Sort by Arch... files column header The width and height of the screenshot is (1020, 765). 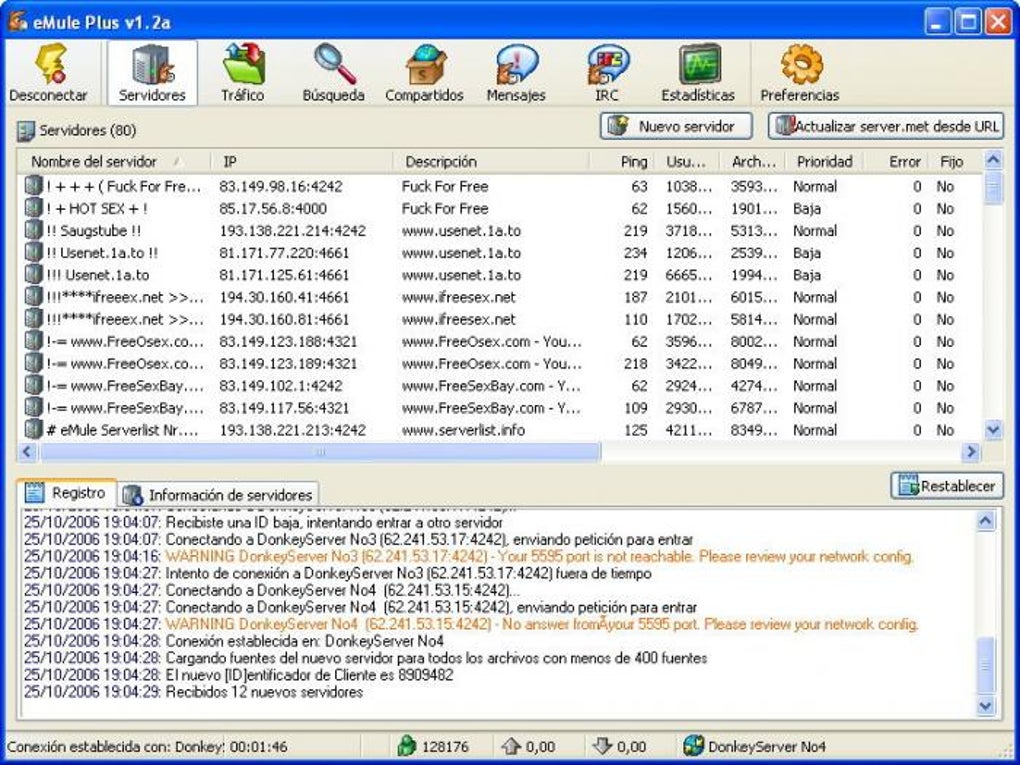pyautogui.click(x=753, y=161)
